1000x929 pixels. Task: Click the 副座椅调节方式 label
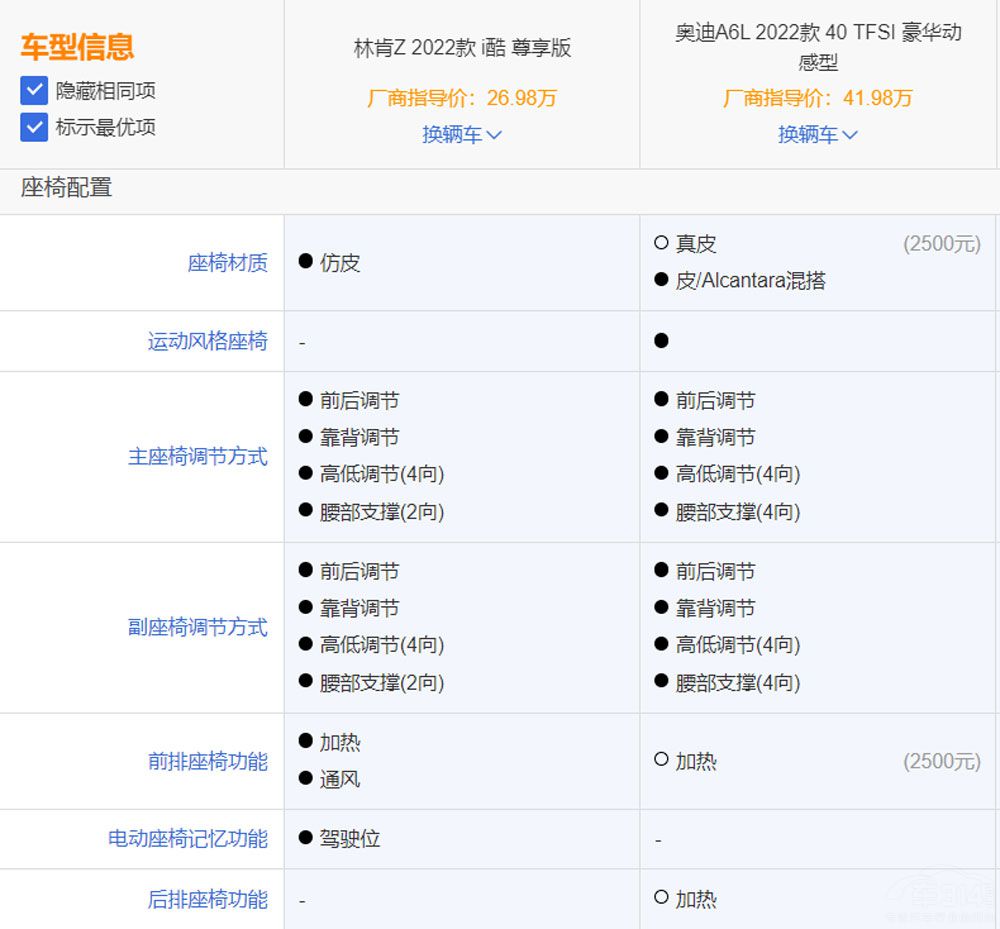(x=197, y=628)
